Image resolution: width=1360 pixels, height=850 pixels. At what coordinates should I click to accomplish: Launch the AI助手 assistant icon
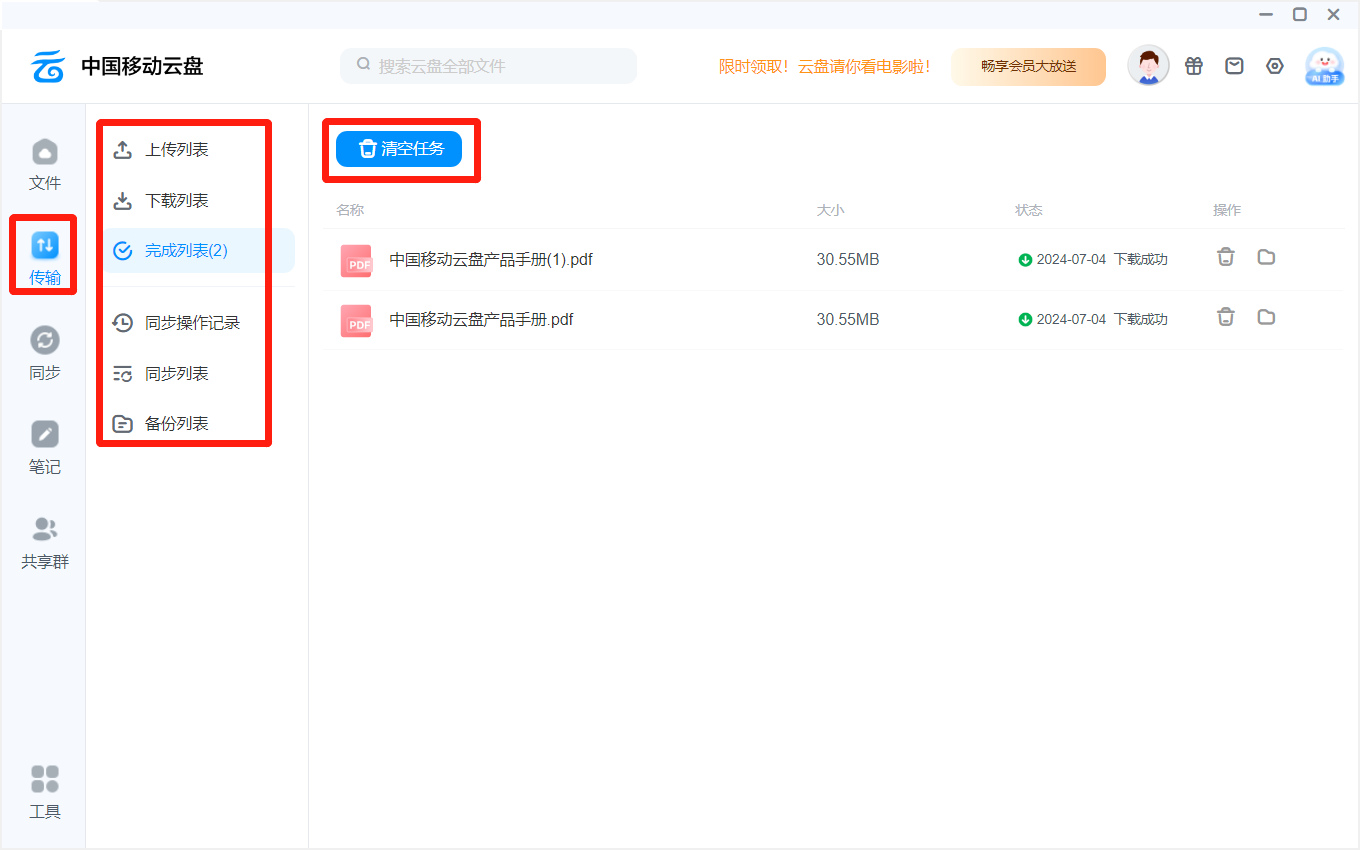coord(1325,66)
